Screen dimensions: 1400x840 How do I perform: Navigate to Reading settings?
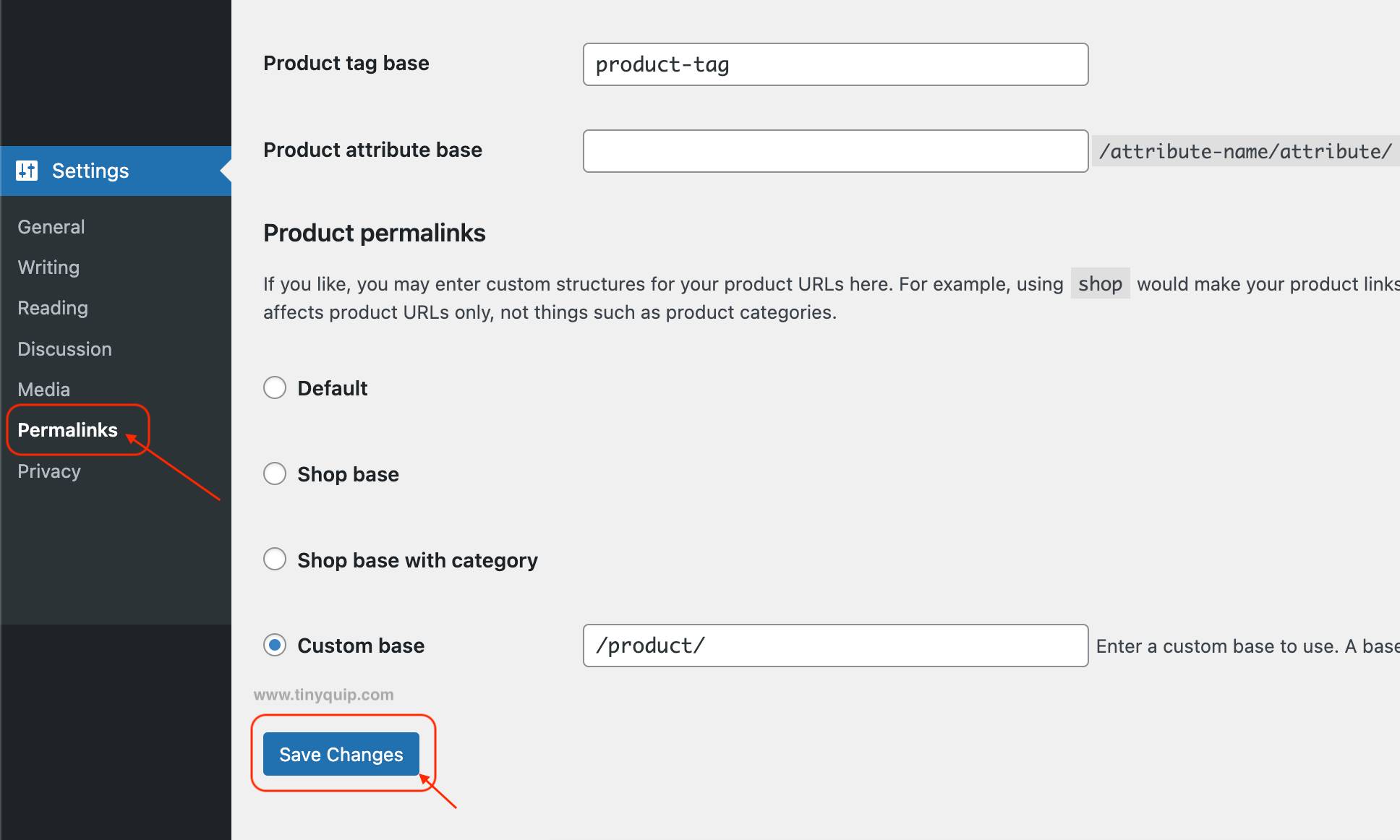click(53, 308)
